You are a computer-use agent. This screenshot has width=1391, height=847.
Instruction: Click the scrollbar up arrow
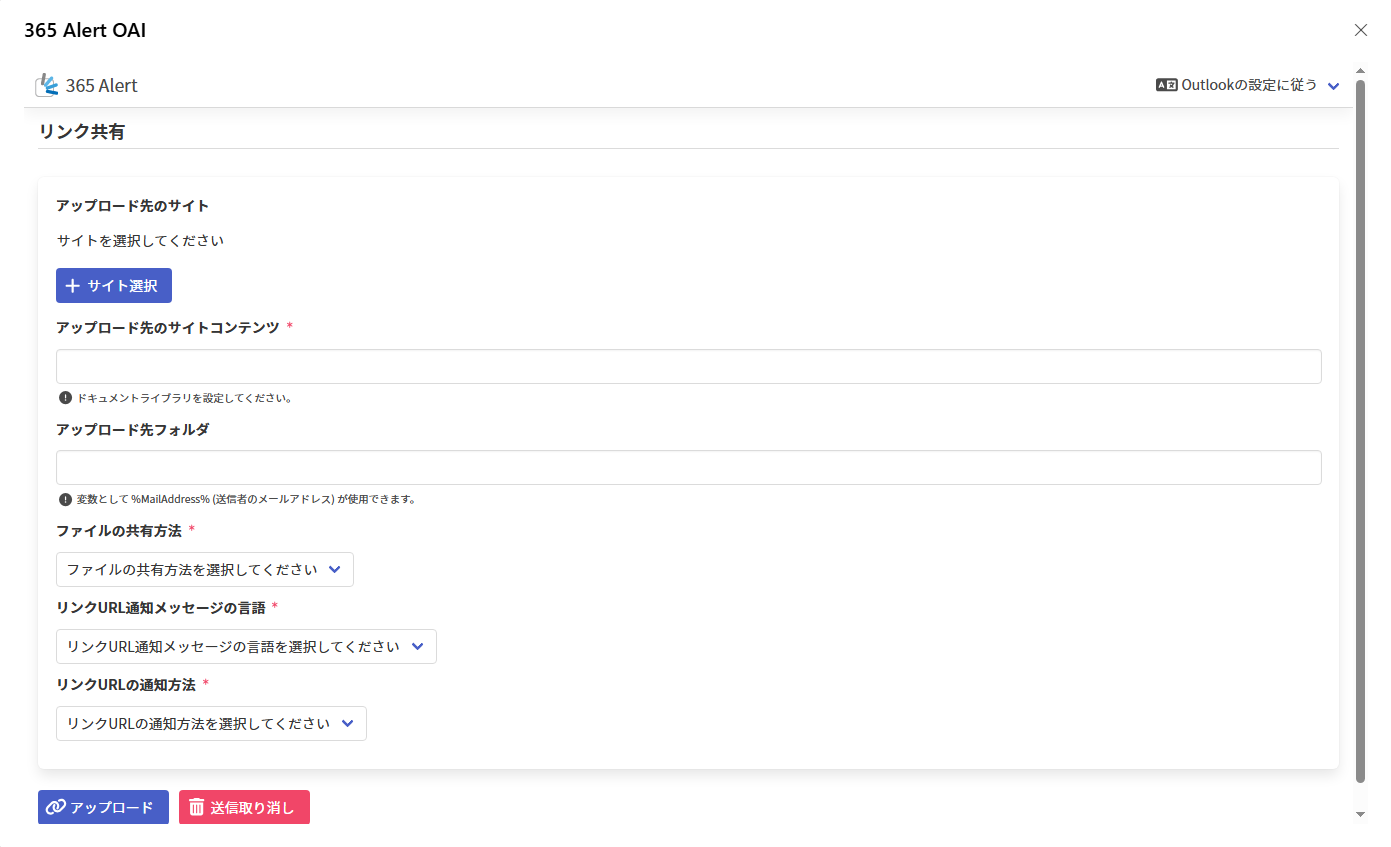(x=1360, y=71)
